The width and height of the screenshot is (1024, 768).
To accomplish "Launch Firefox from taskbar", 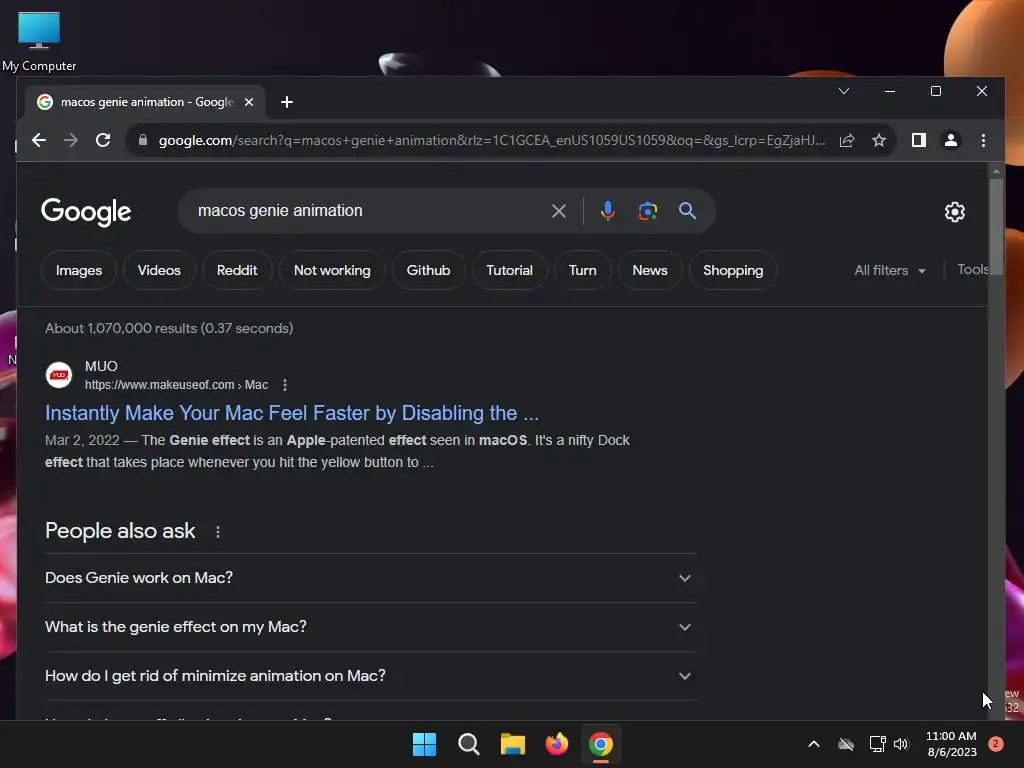I will 556,744.
